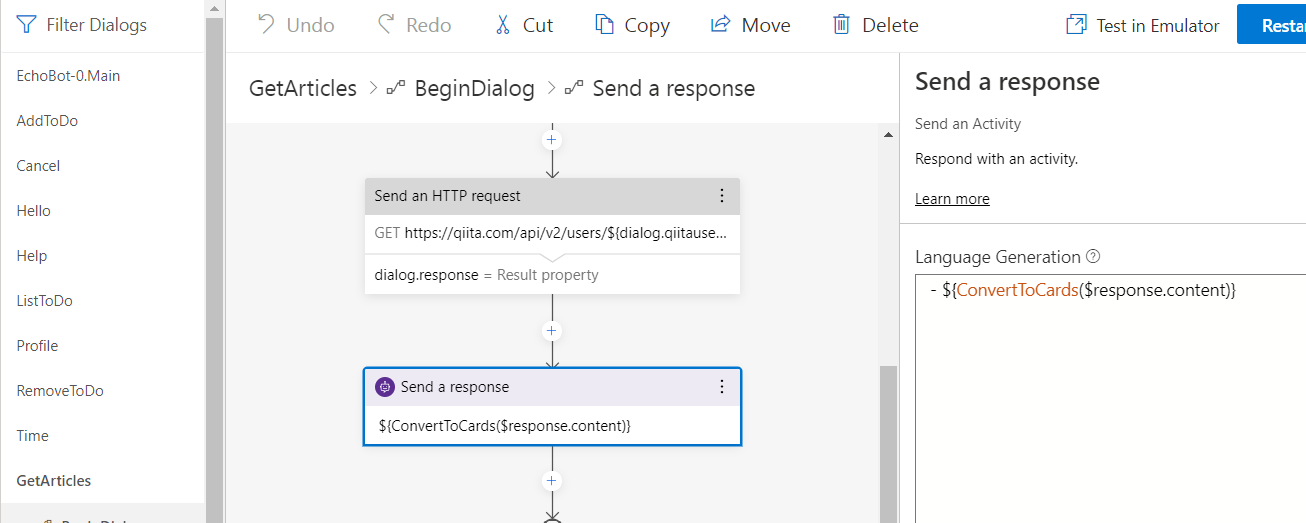Viewport: 1306px width, 523px height.
Task: Click the GET qiita.com URL text
Action: pos(551,233)
